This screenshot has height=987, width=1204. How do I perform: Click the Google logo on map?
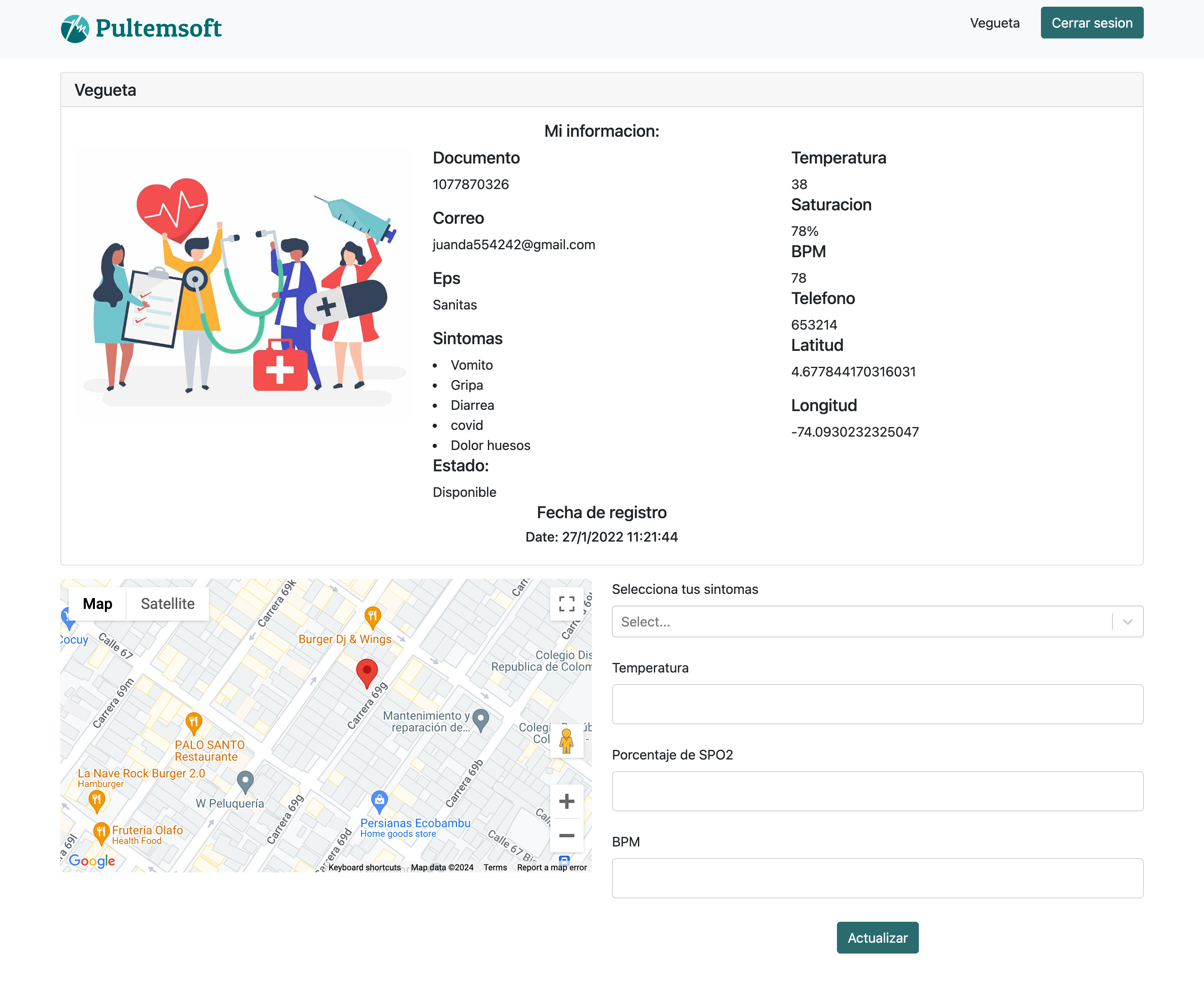coord(92,861)
